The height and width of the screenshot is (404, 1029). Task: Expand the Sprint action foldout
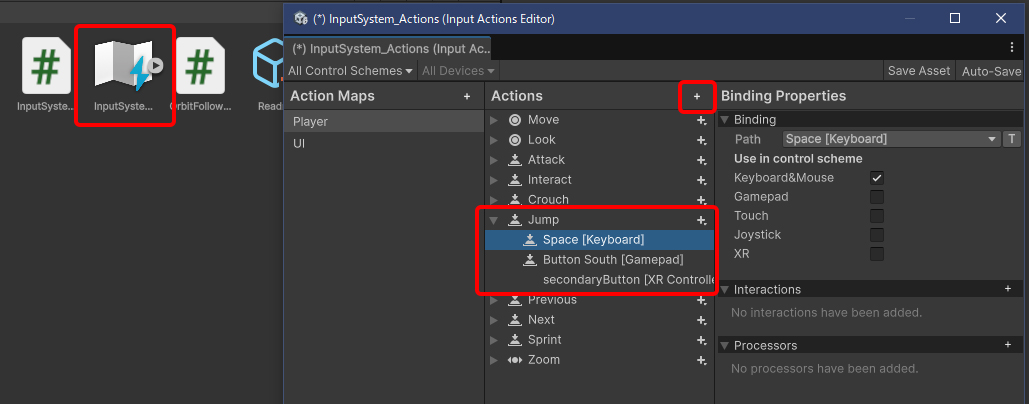(494, 340)
